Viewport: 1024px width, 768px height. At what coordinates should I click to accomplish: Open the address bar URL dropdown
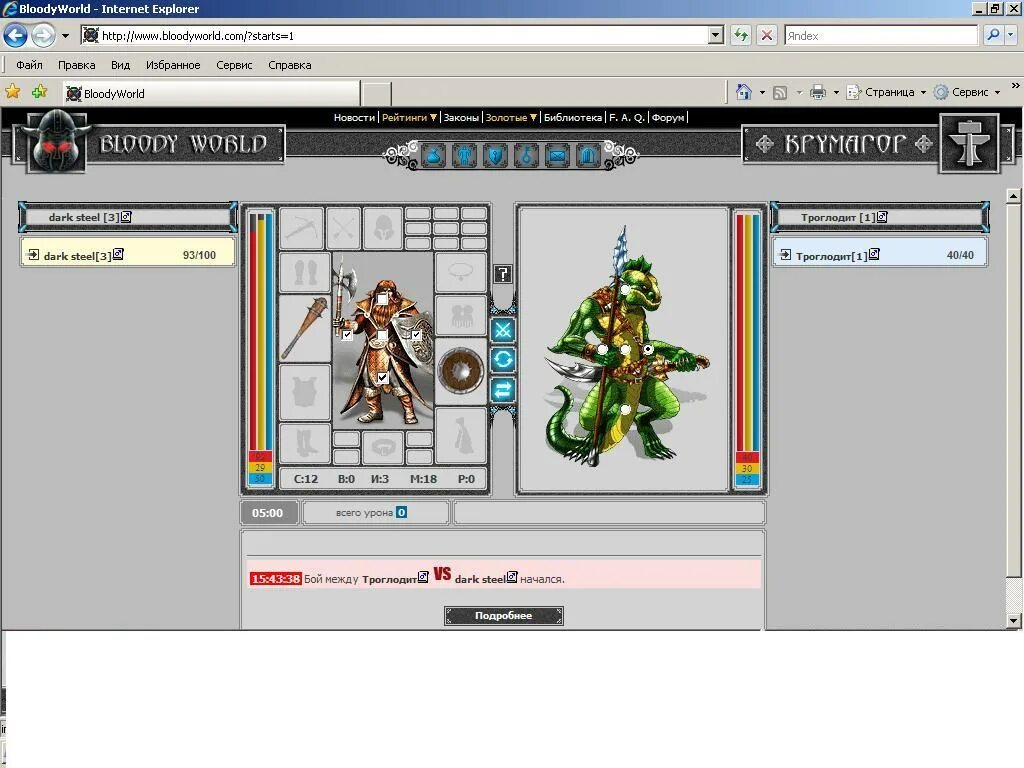coord(716,35)
